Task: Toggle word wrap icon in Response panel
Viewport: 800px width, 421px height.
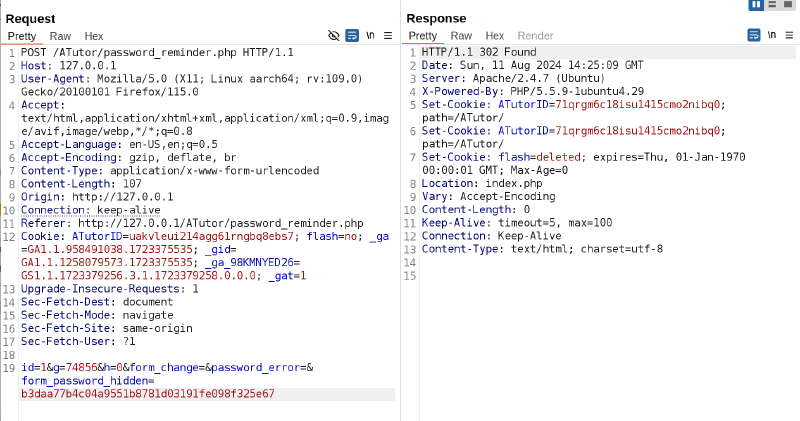Action: pos(754,35)
